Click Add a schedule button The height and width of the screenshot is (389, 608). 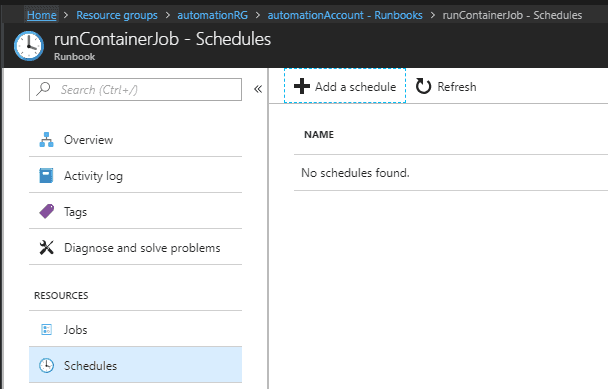coord(345,86)
